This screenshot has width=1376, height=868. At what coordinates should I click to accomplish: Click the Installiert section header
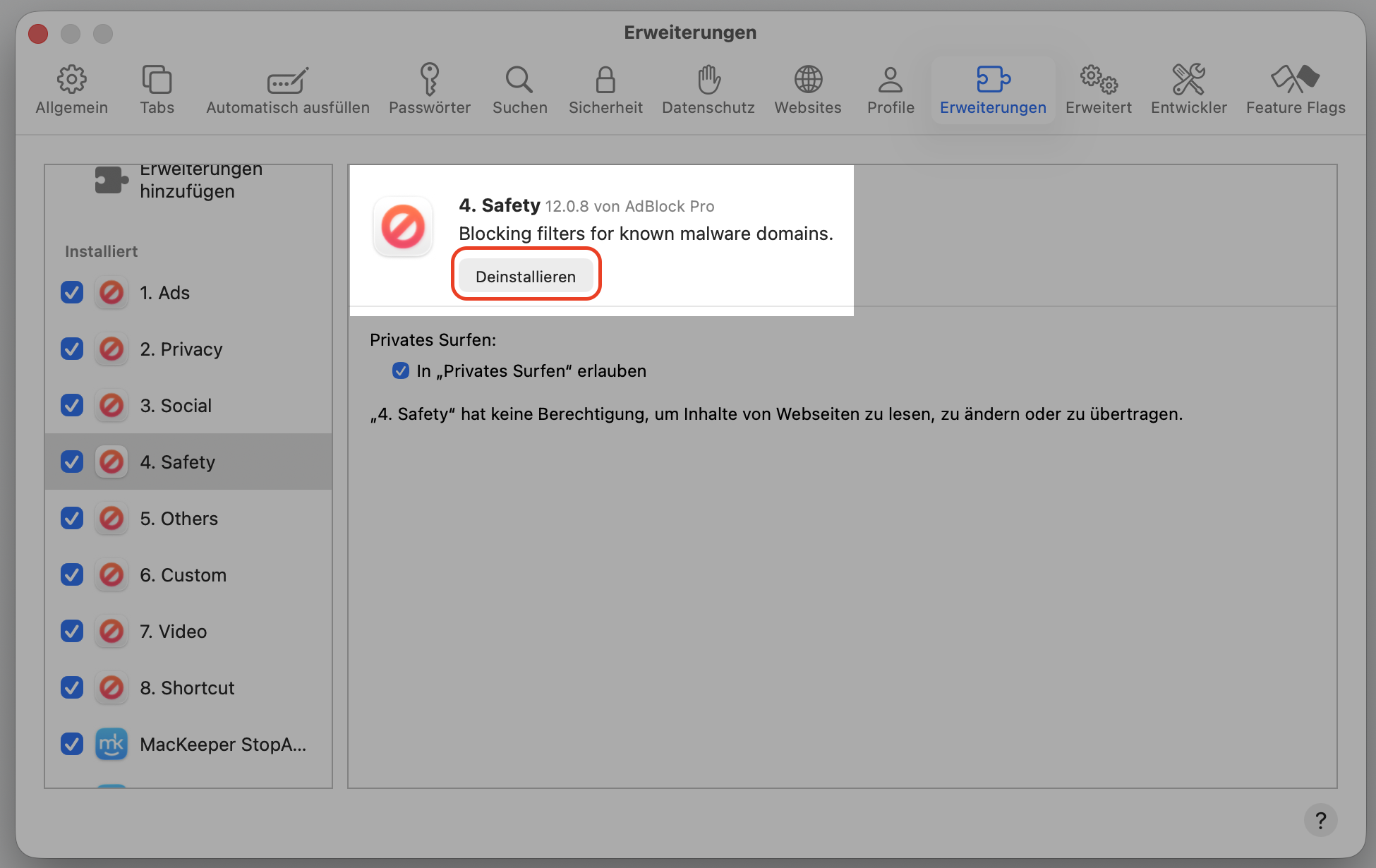pyautogui.click(x=101, y=251)
